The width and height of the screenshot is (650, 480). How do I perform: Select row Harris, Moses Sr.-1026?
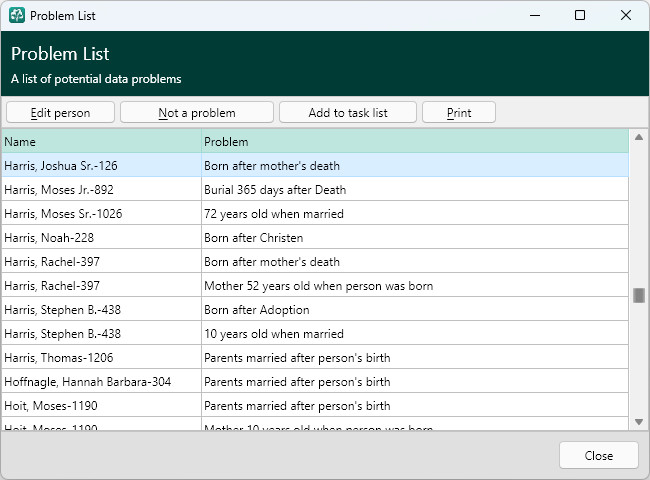[315, 214]
